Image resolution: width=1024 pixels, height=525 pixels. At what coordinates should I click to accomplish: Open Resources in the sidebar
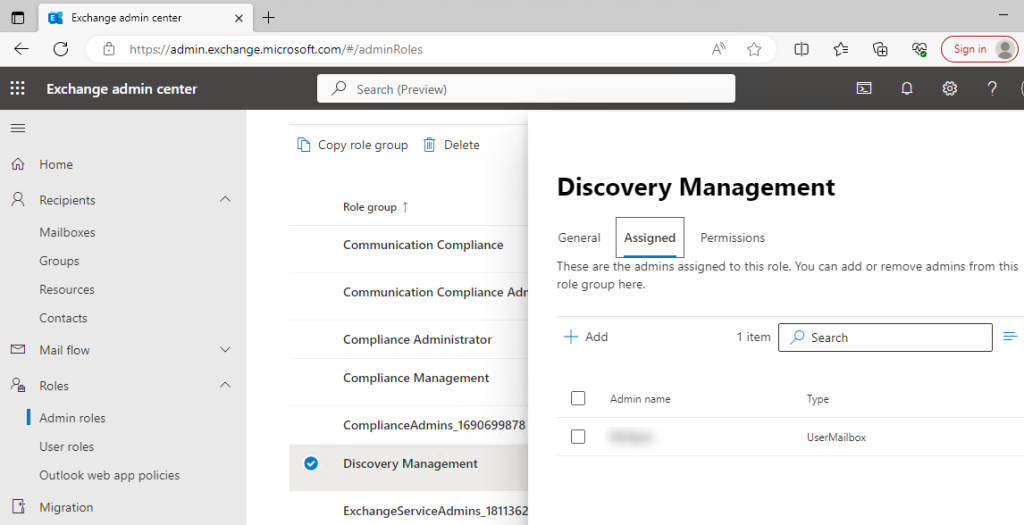(67, 289)
